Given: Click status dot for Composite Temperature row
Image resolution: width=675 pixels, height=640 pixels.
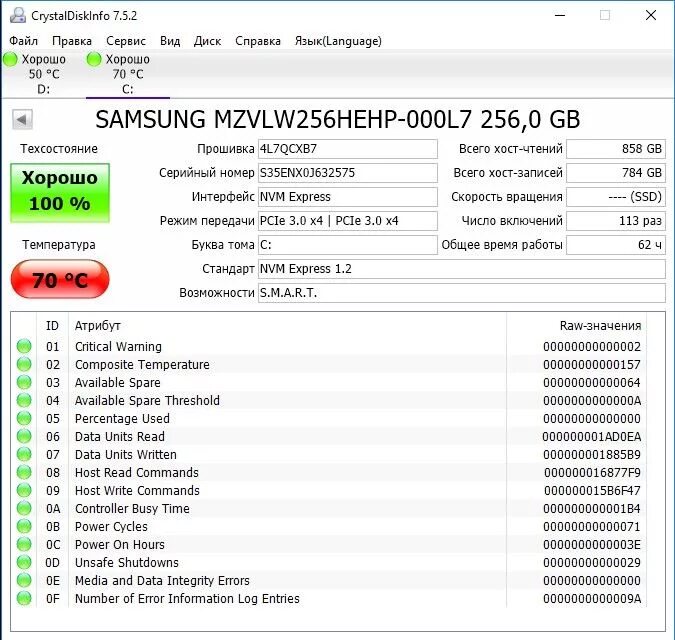Looking at the screenshot, I should click(x=24, y=364).
